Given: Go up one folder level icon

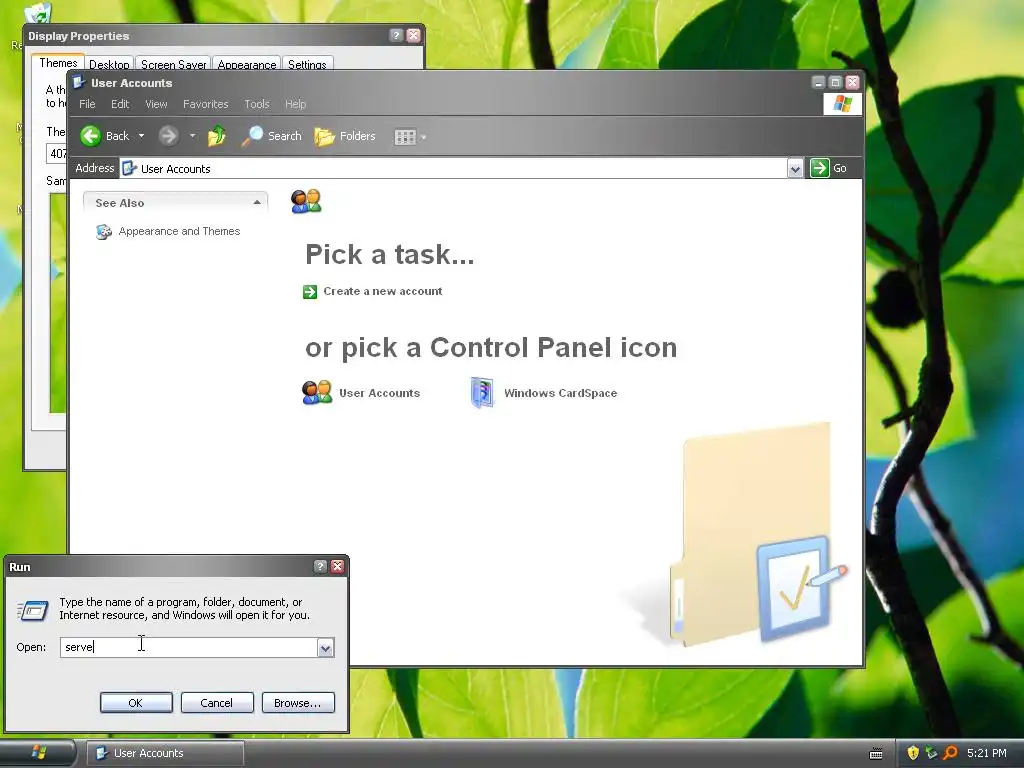Looking at the screenshot, I should (x=217, y=136).
